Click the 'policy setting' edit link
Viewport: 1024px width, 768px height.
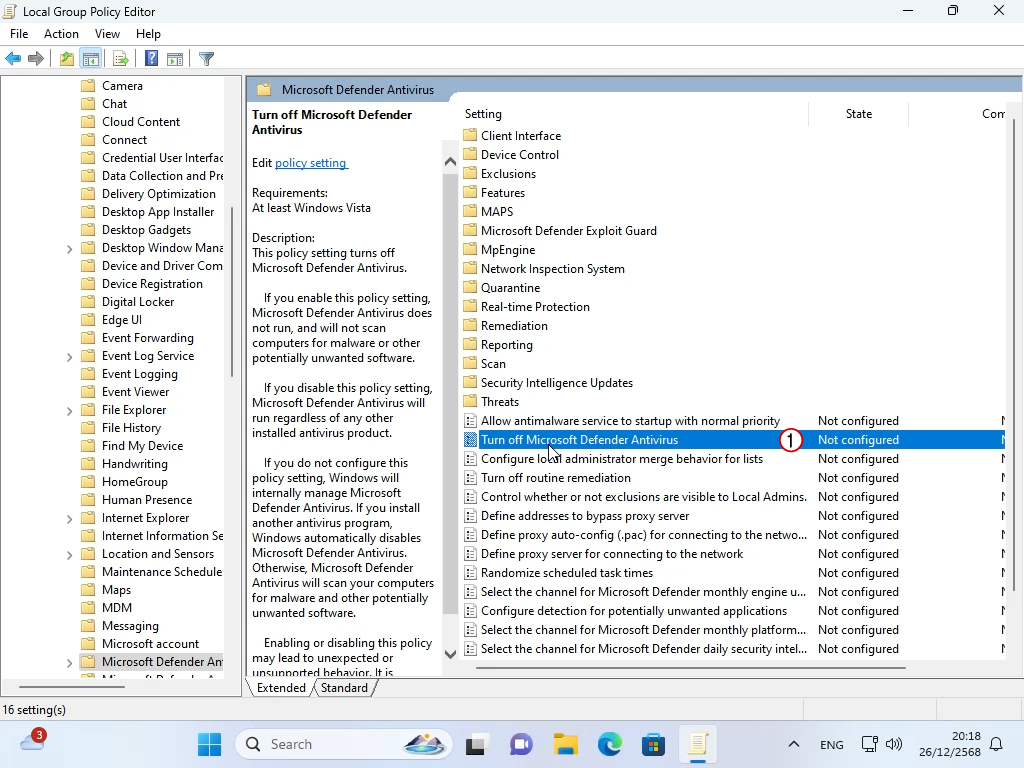coord(310,163)
